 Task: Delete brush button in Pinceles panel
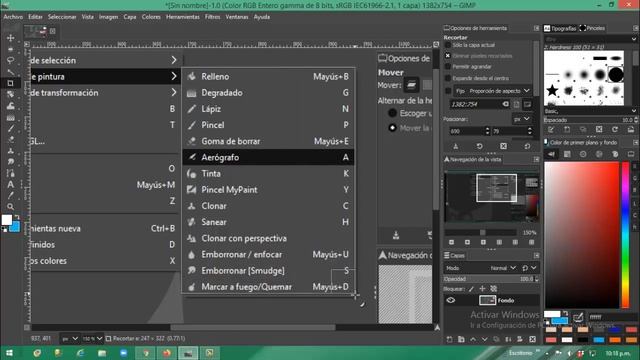(599, 130)
